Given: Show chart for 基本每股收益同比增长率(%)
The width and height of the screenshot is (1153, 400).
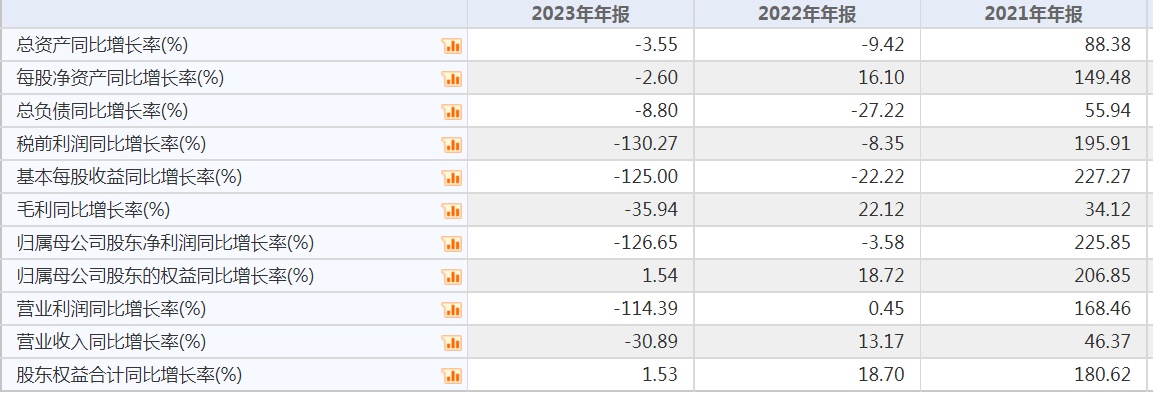Looking at the screenshot, I should click(451, 178).
